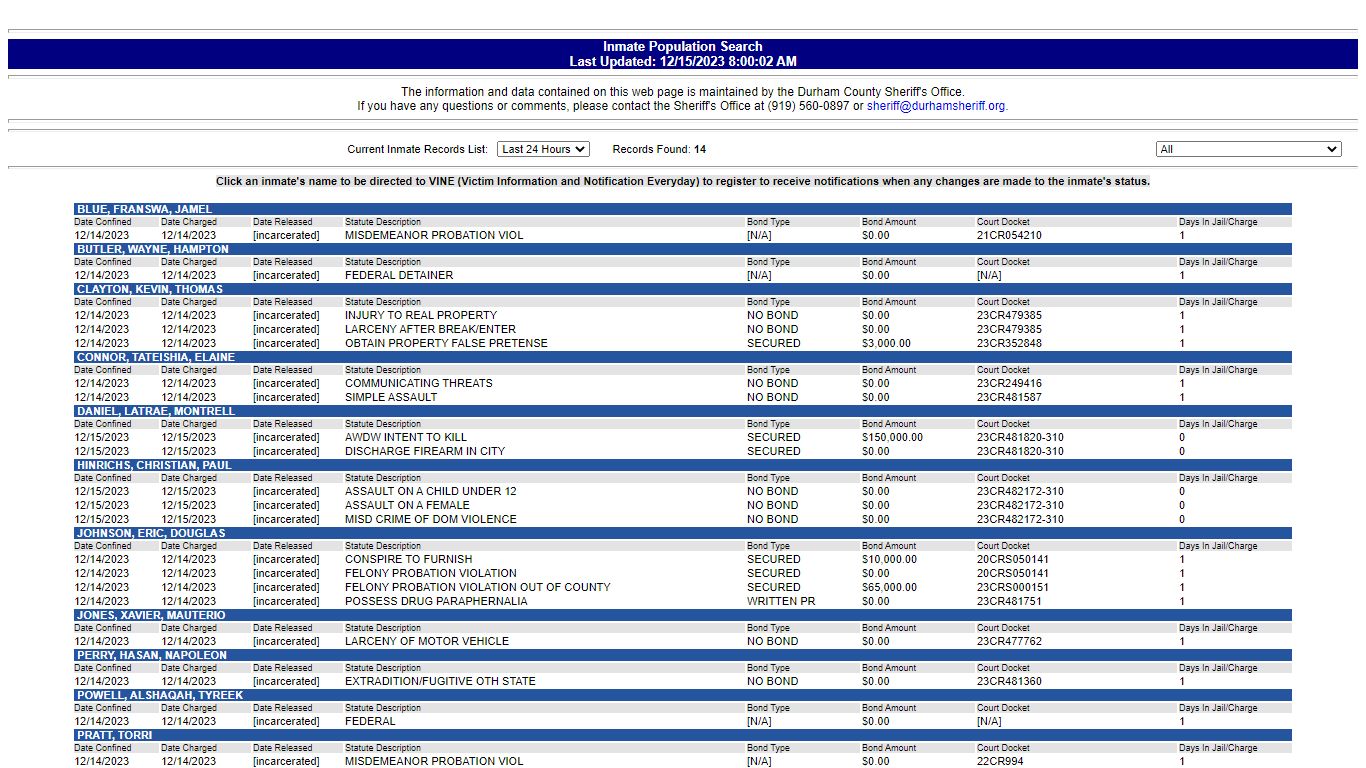Select DISCHARGE FIREARM IN CITY charge

click(425, 451)
